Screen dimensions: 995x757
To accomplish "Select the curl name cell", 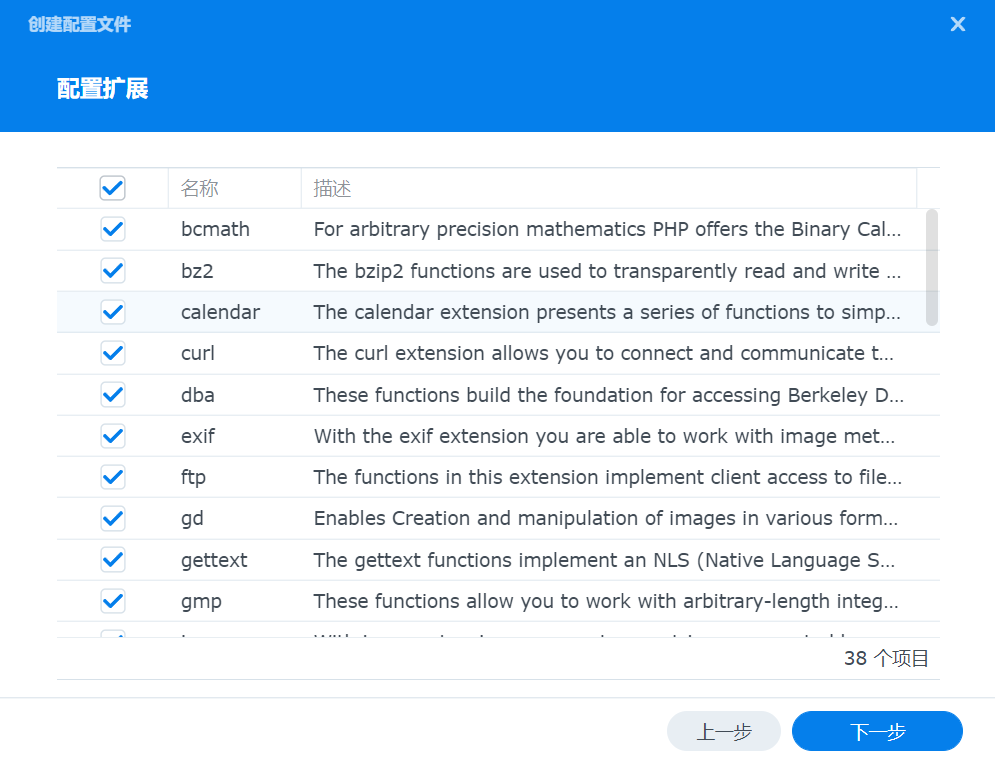I will [x=197, y=353].
